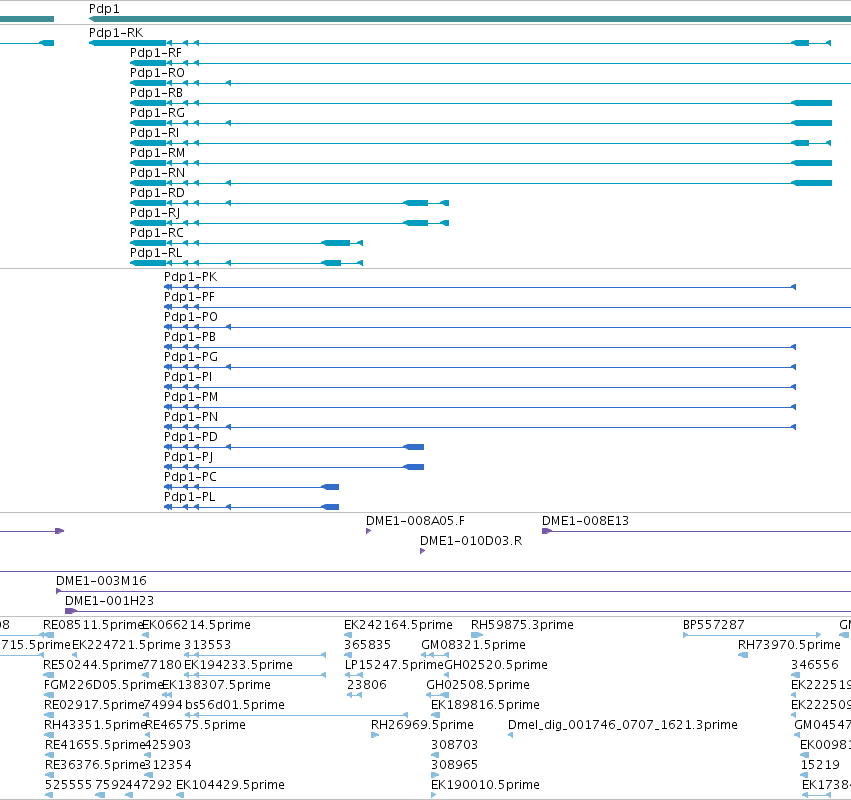
Task: Click the DME1-003M16 feature label
Action: tap(101, 581)
